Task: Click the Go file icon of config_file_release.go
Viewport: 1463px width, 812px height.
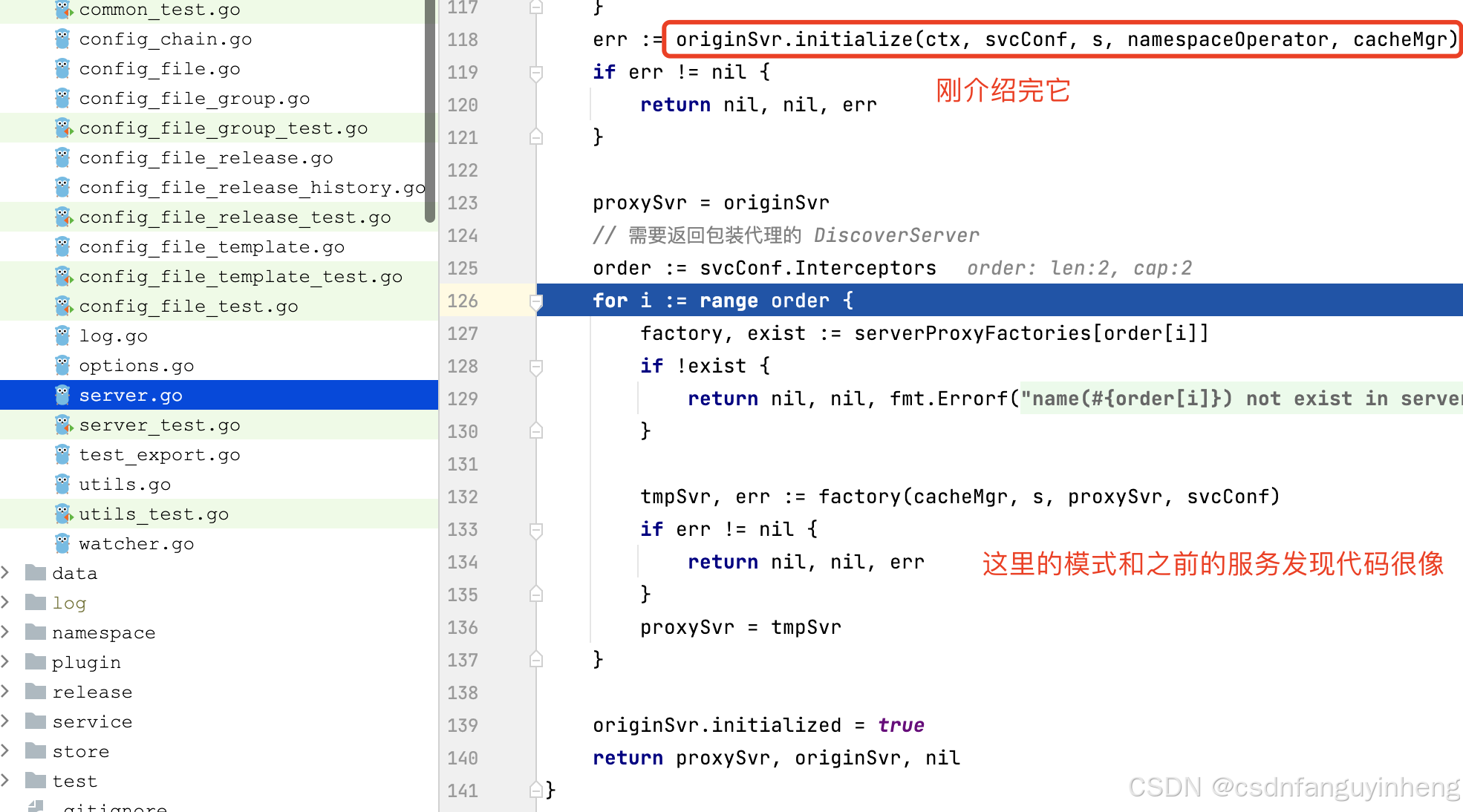Action: 63,157
